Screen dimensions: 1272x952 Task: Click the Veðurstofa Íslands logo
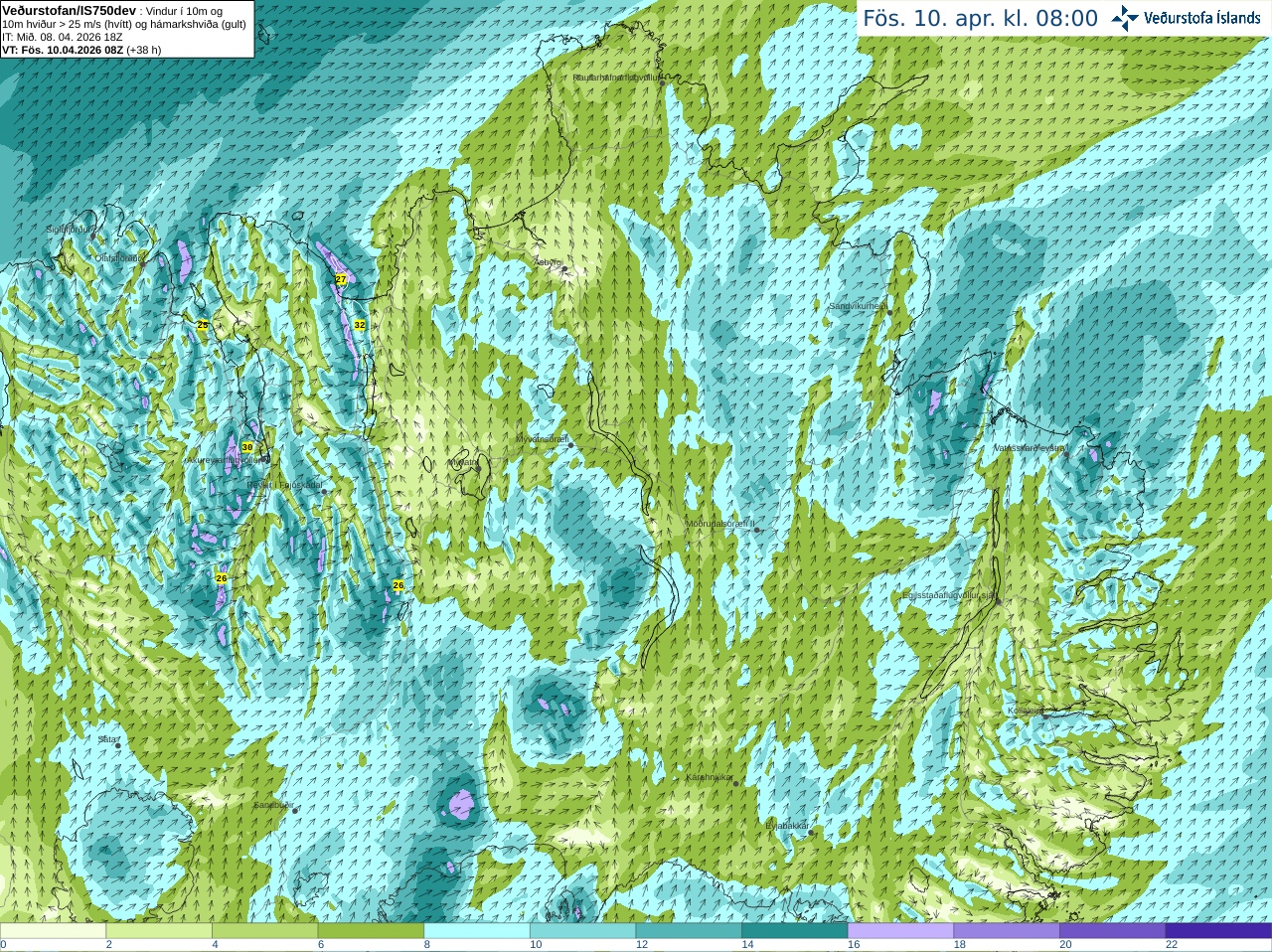[x=1186, y=18]
